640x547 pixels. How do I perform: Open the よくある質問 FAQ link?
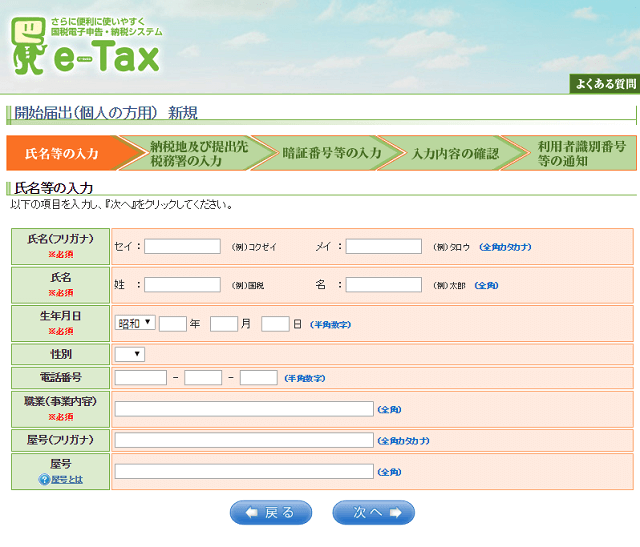pyautogui.click(x=604, y=84)
